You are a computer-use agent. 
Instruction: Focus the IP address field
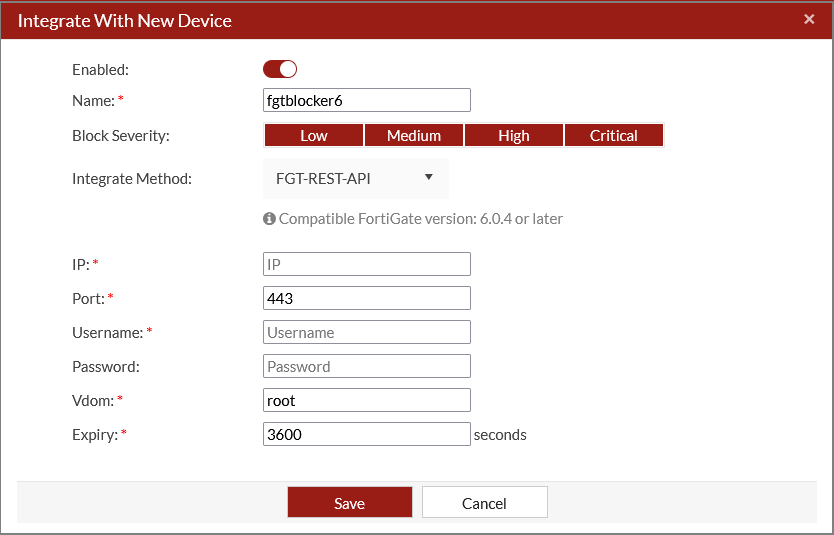coord(366,264)
